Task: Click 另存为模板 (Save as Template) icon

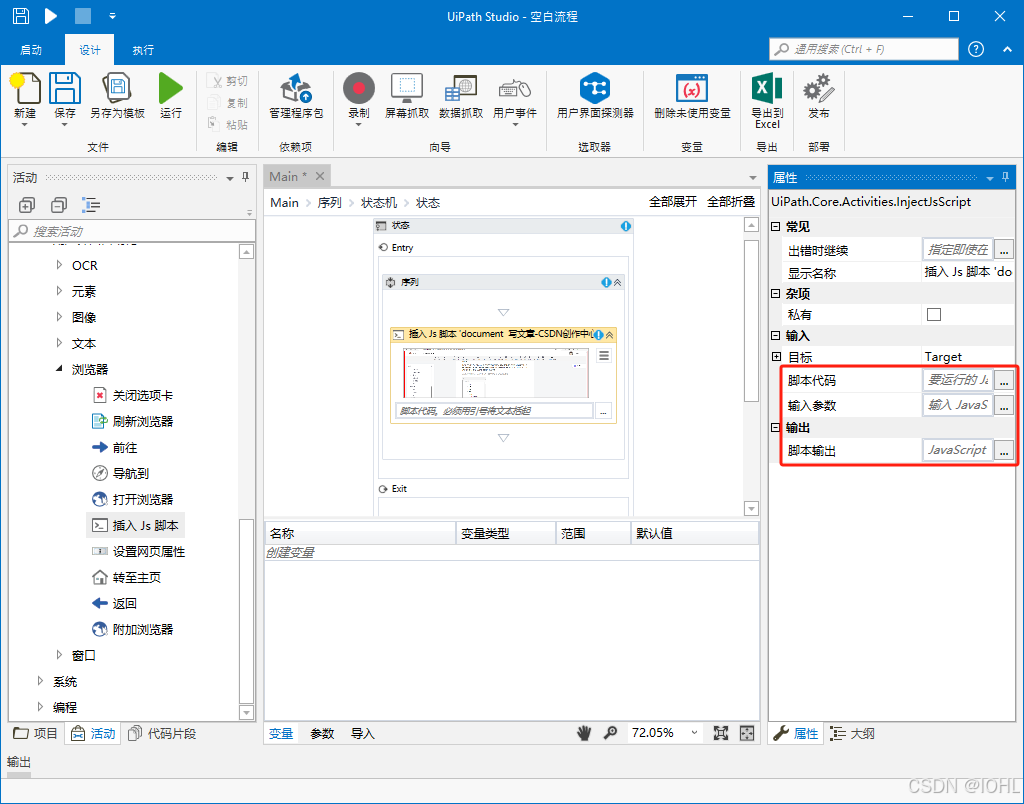Action: tap(117, 88)
